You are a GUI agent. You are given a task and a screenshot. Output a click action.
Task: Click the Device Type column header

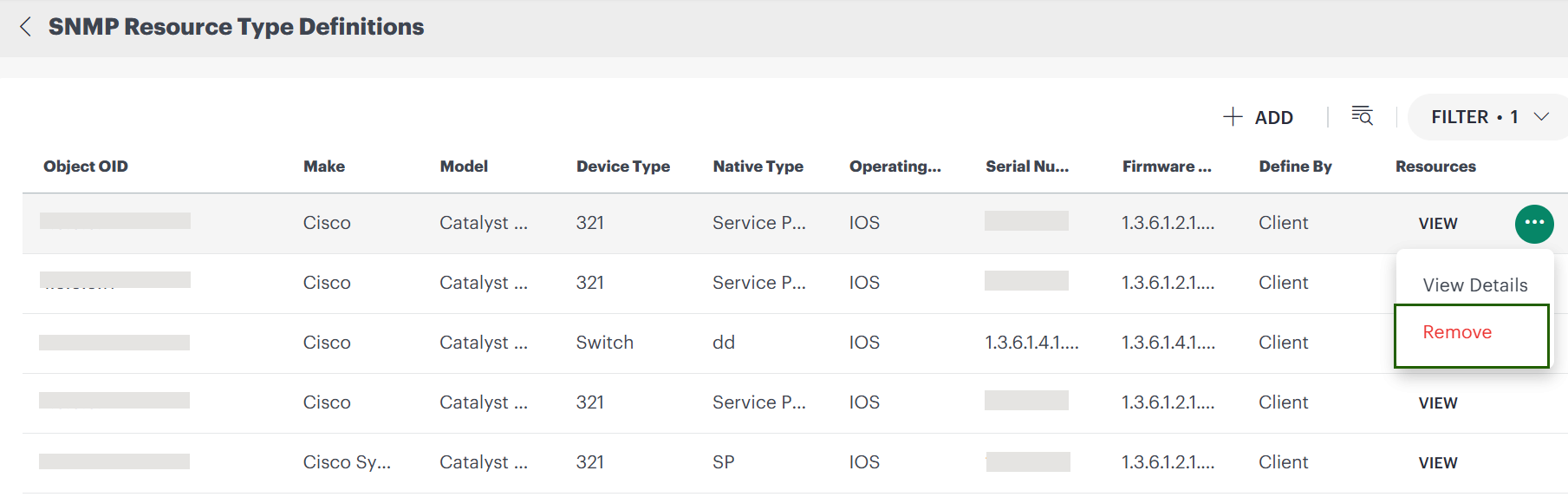click(623, 167)
